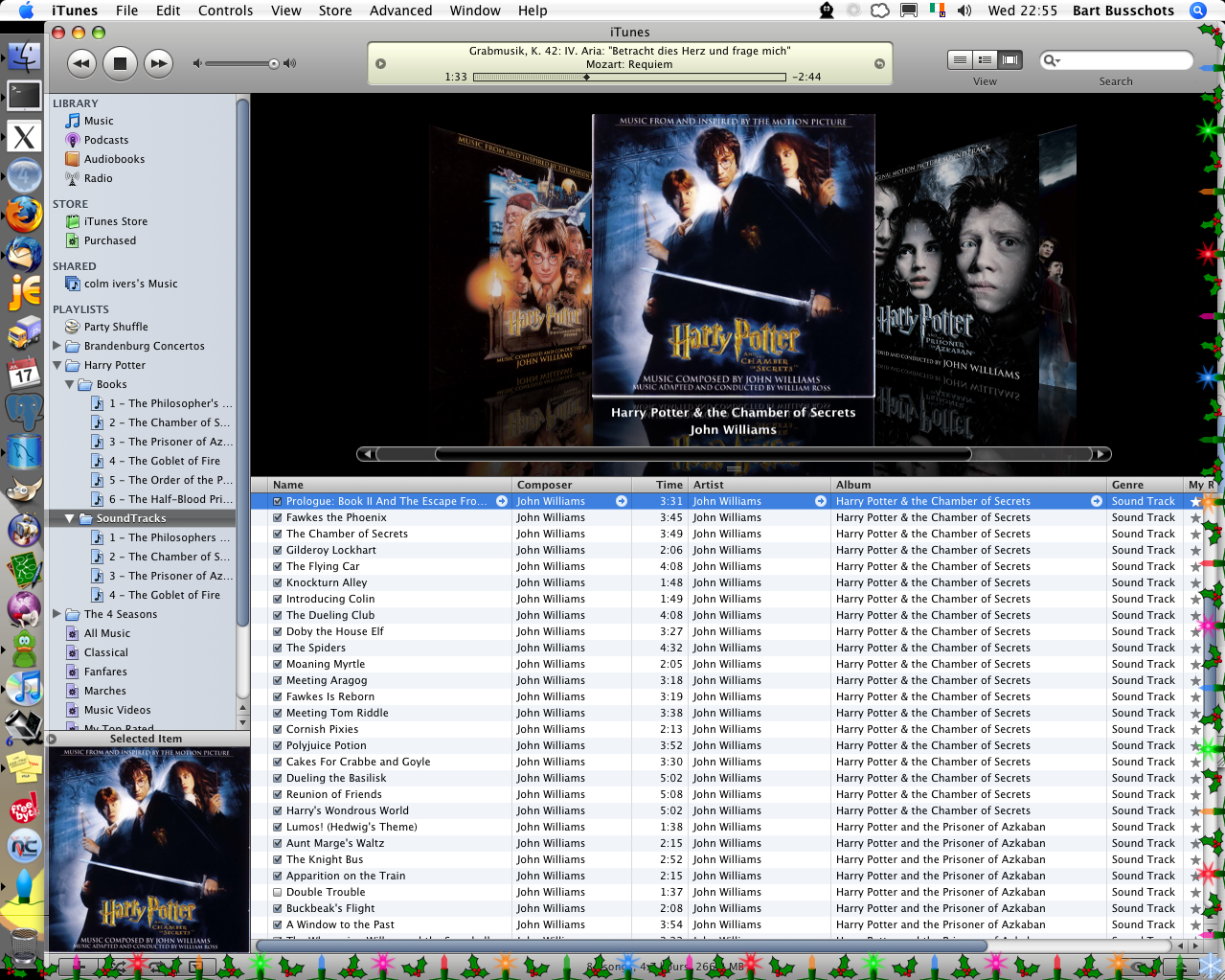The height and width of the screenshot is (980, 1225).
Task: Adjust the volume slider knob
Action: pyautogui.click(x=274, y=64)
